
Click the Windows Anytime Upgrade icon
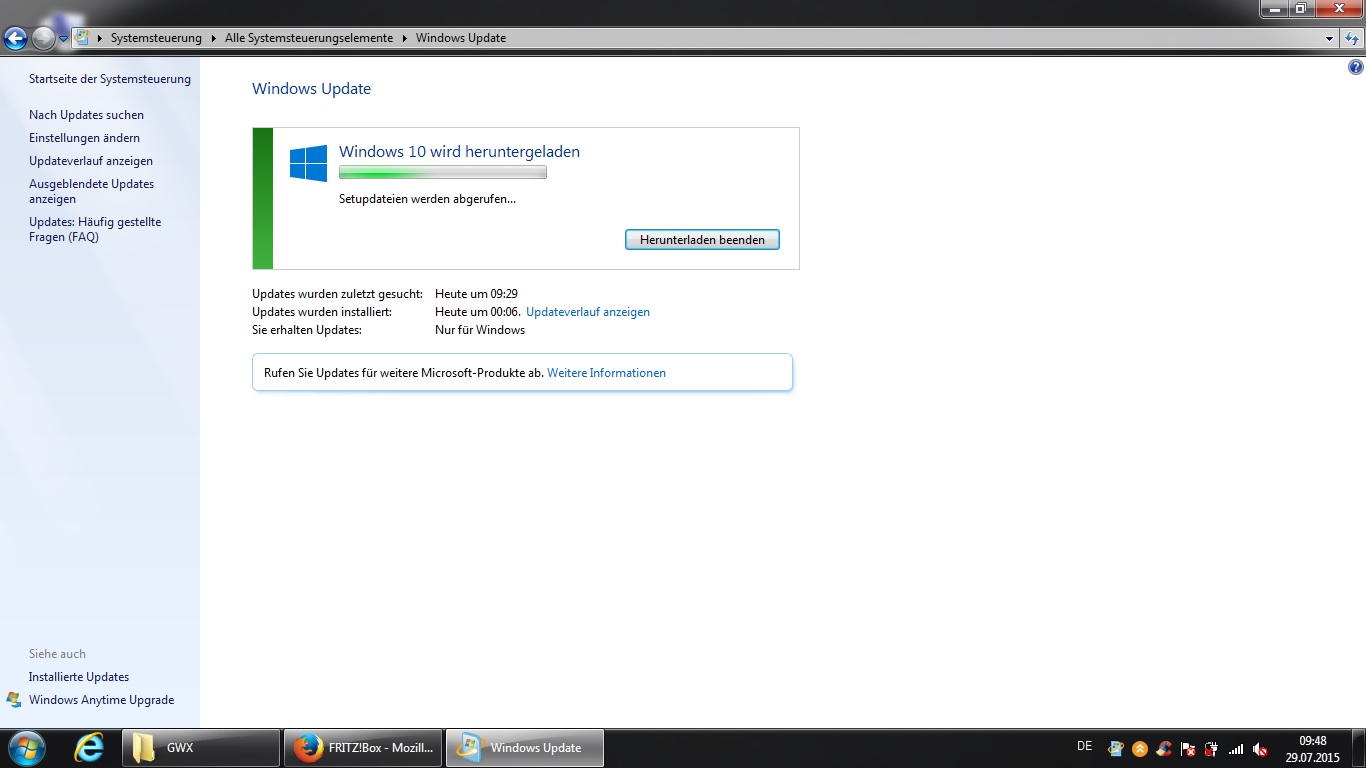(x=14, y=700)
